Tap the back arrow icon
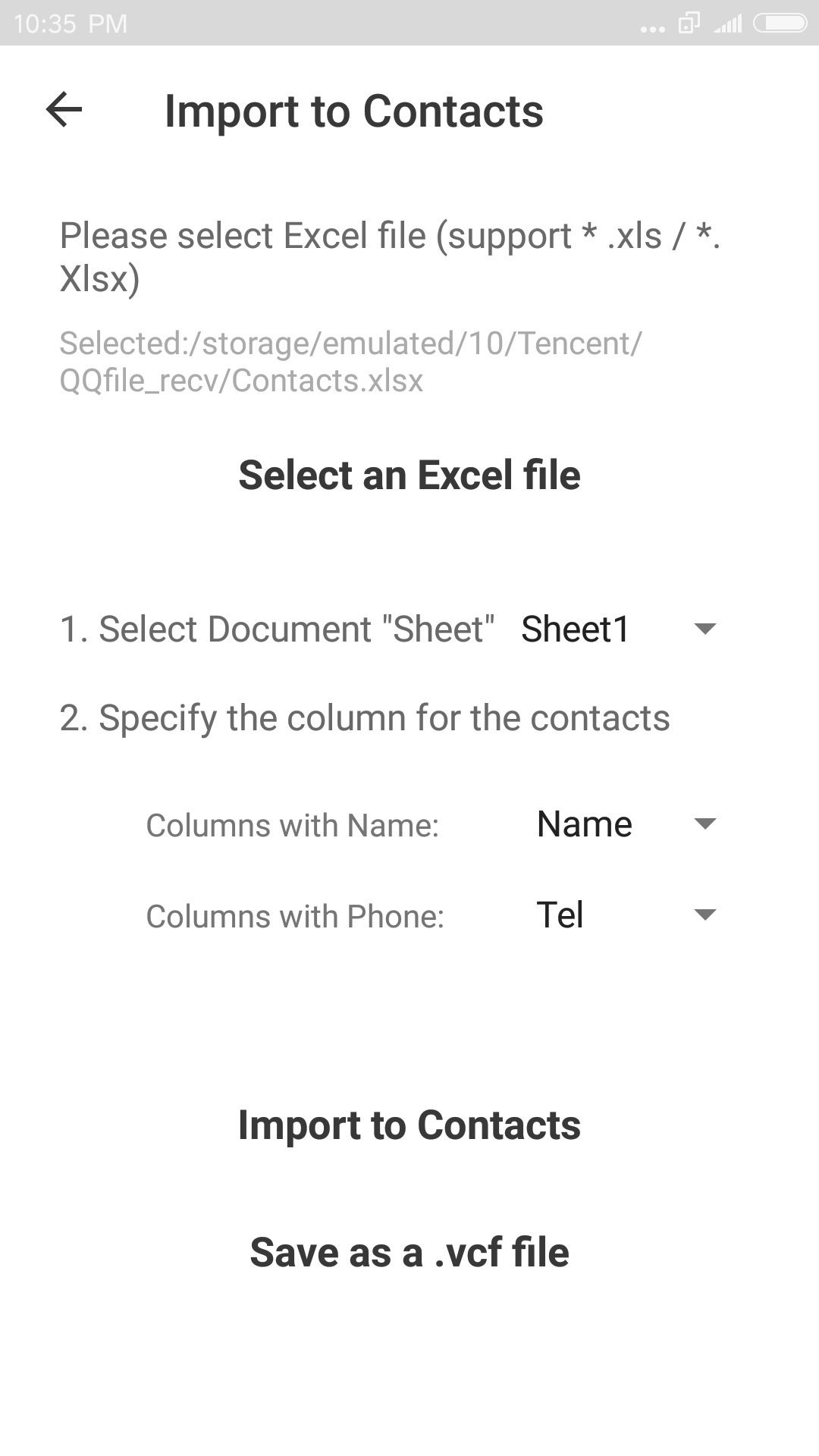The height and width of the screenshot is (1456, 819). [64, 110]
